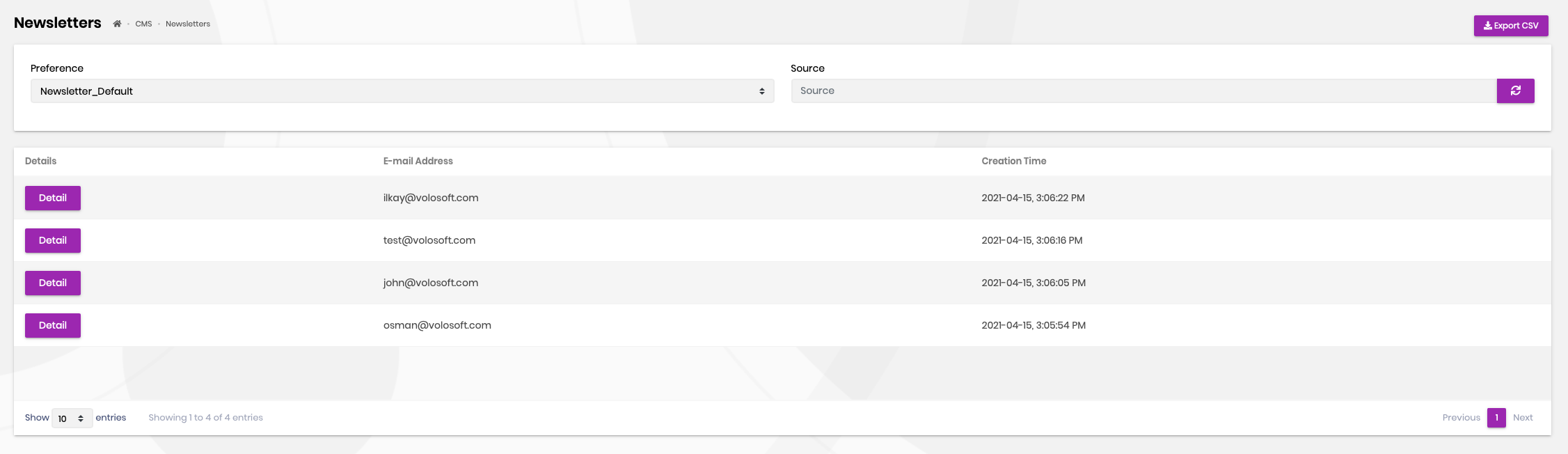Go to the Previous page
Screen dimensions: 1568x454
pos(1461,418)
